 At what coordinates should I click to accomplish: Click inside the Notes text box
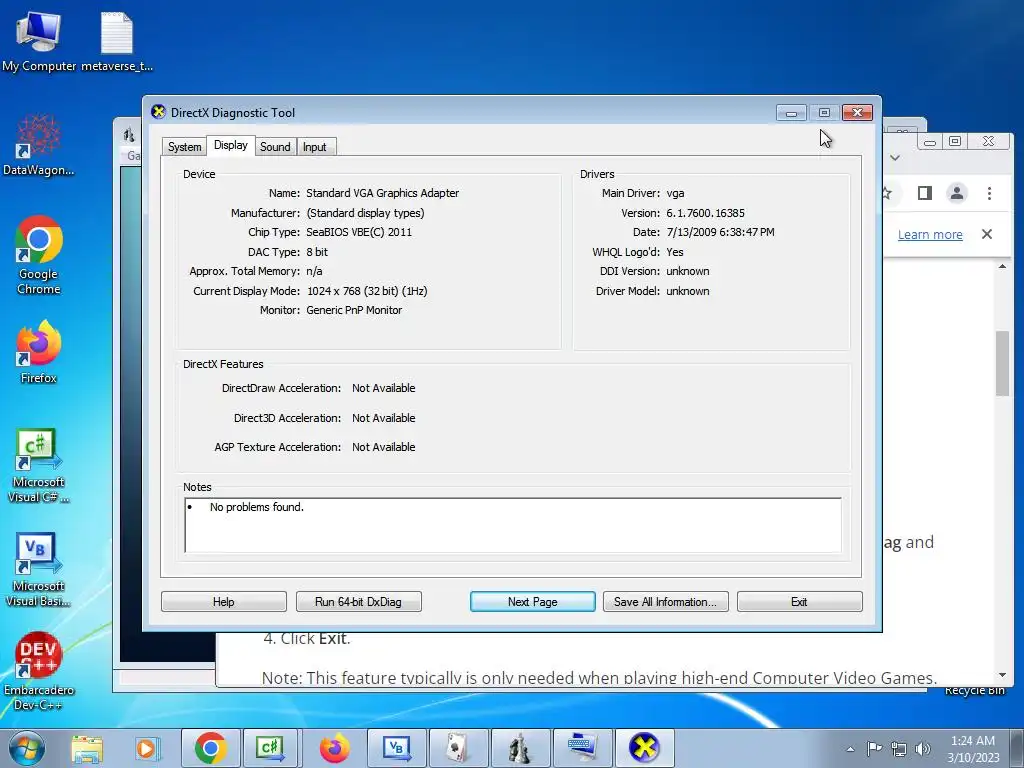pyautogui.click(x=513, y=525)
